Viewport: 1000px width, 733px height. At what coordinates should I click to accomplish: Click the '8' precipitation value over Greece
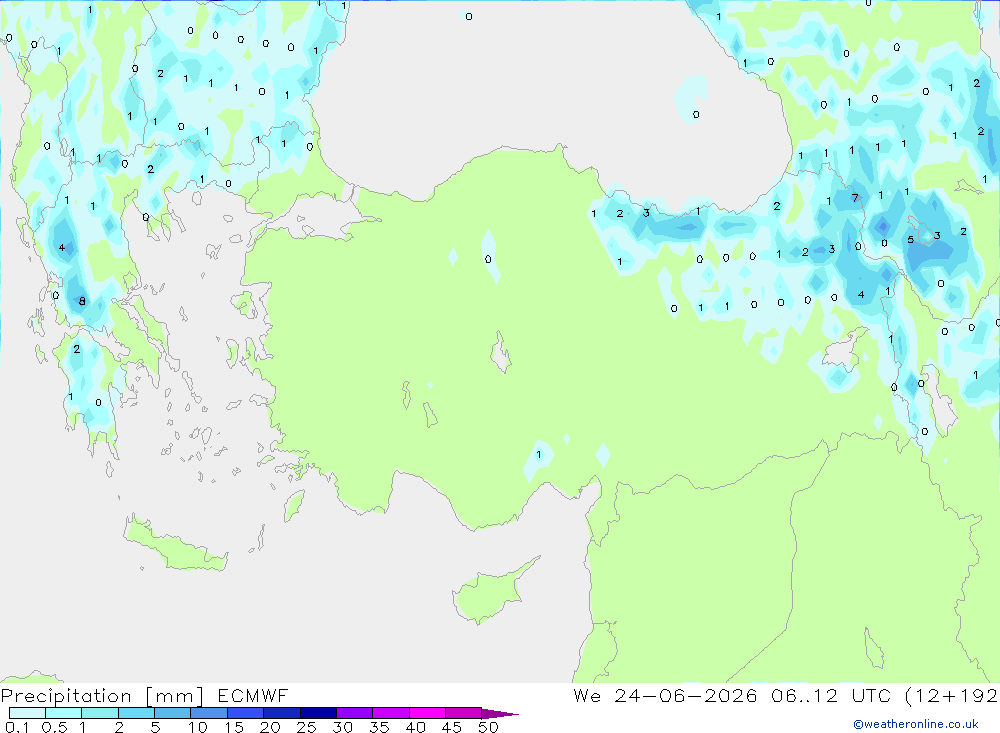82,301
